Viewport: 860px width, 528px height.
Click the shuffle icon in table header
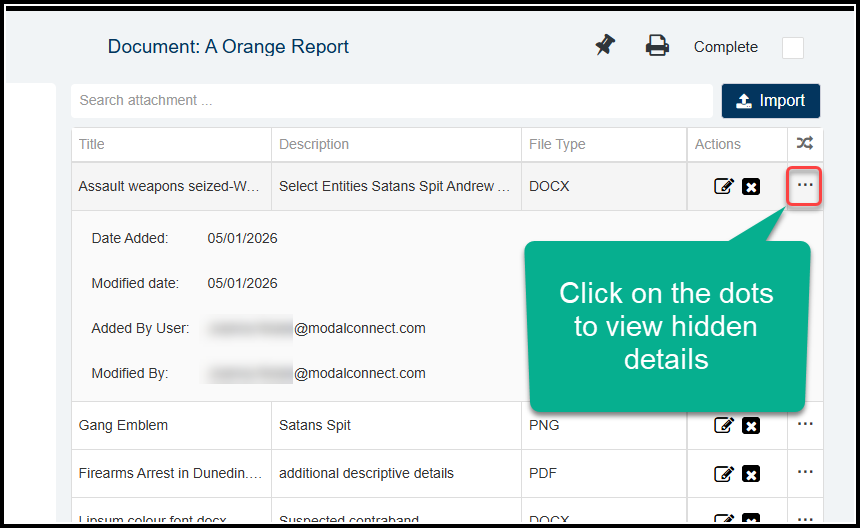click(x=804, y=144)
